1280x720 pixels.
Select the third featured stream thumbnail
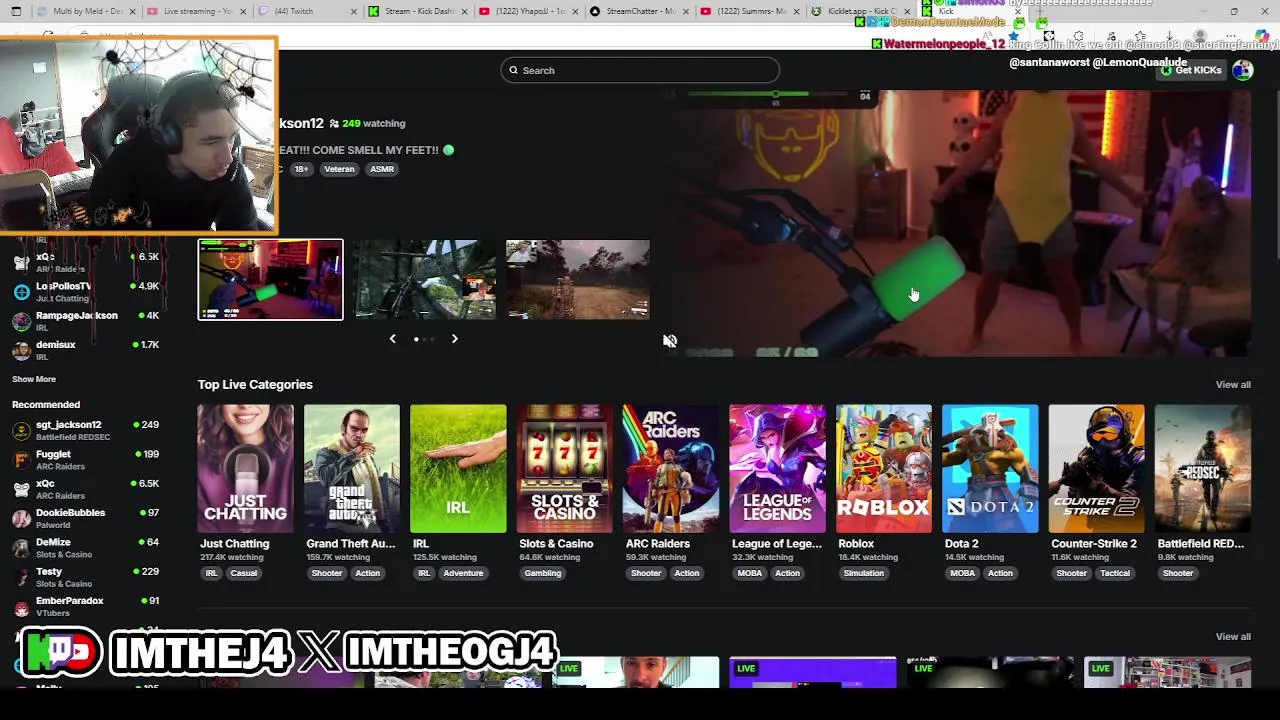pyautogui.click(x=578, y=280)
